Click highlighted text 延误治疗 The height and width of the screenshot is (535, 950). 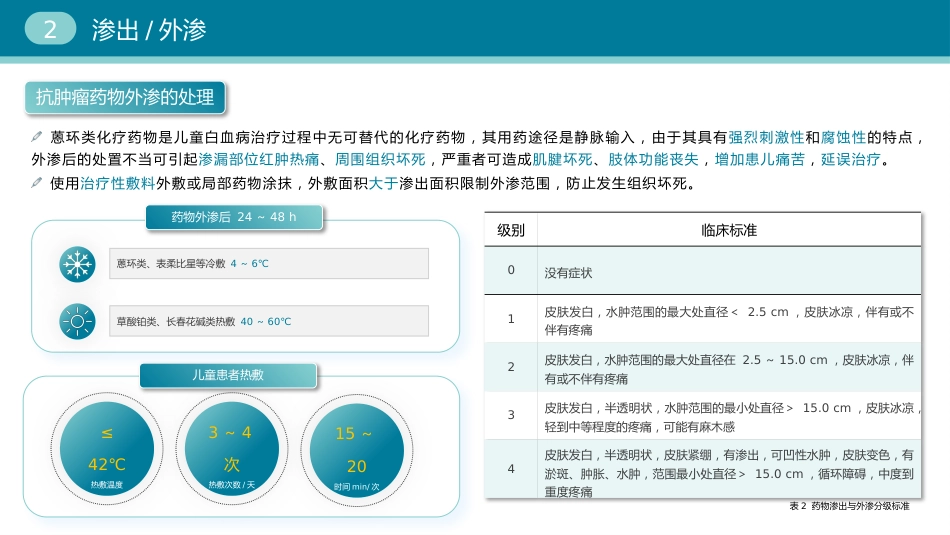850,159
